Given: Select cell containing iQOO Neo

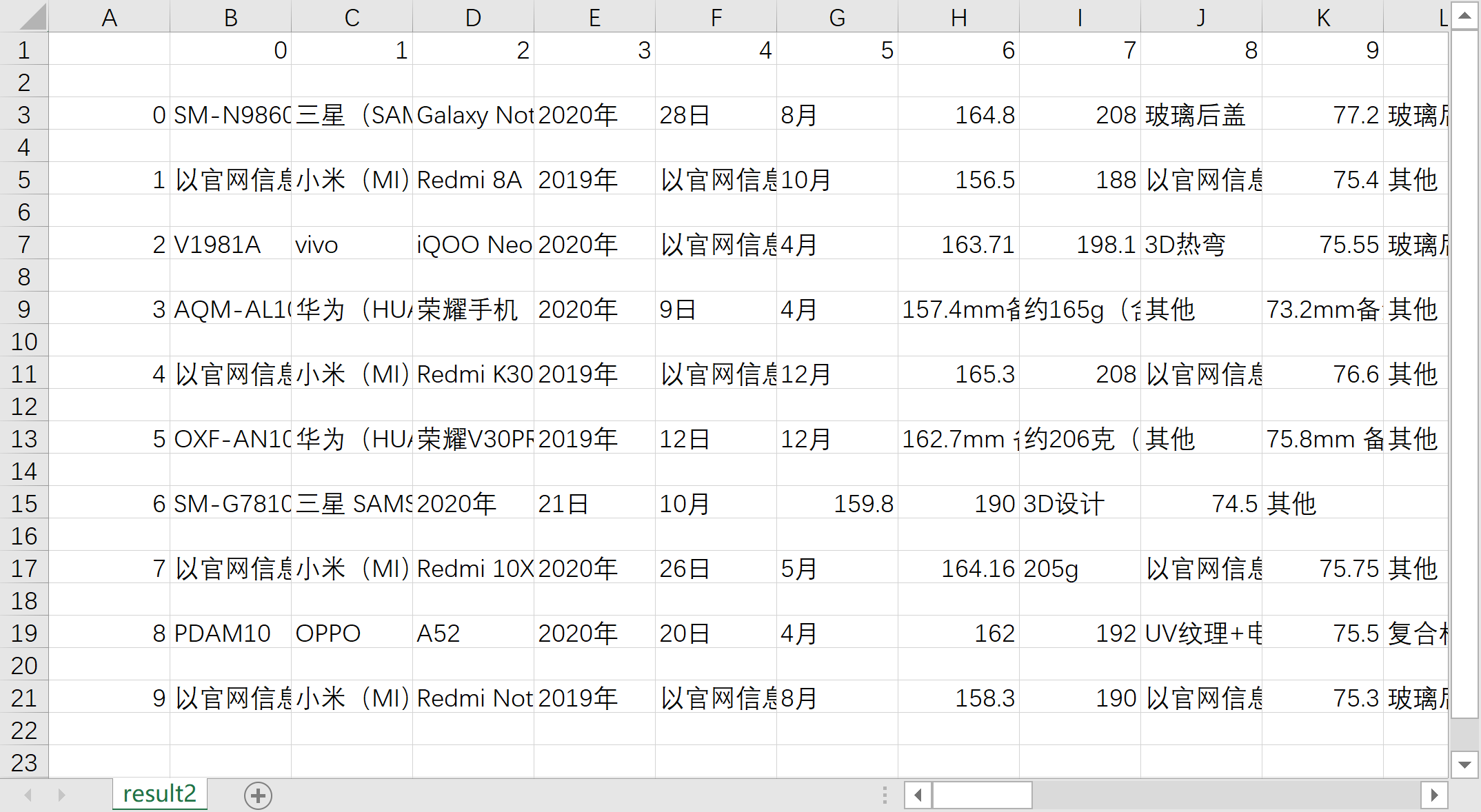Looking at the screenshot, I should [473, 245].
